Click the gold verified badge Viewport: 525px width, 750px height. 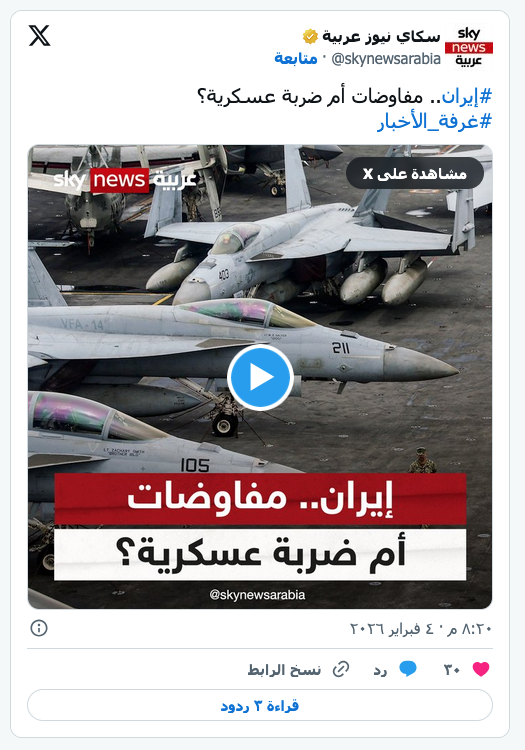(310, 36)
